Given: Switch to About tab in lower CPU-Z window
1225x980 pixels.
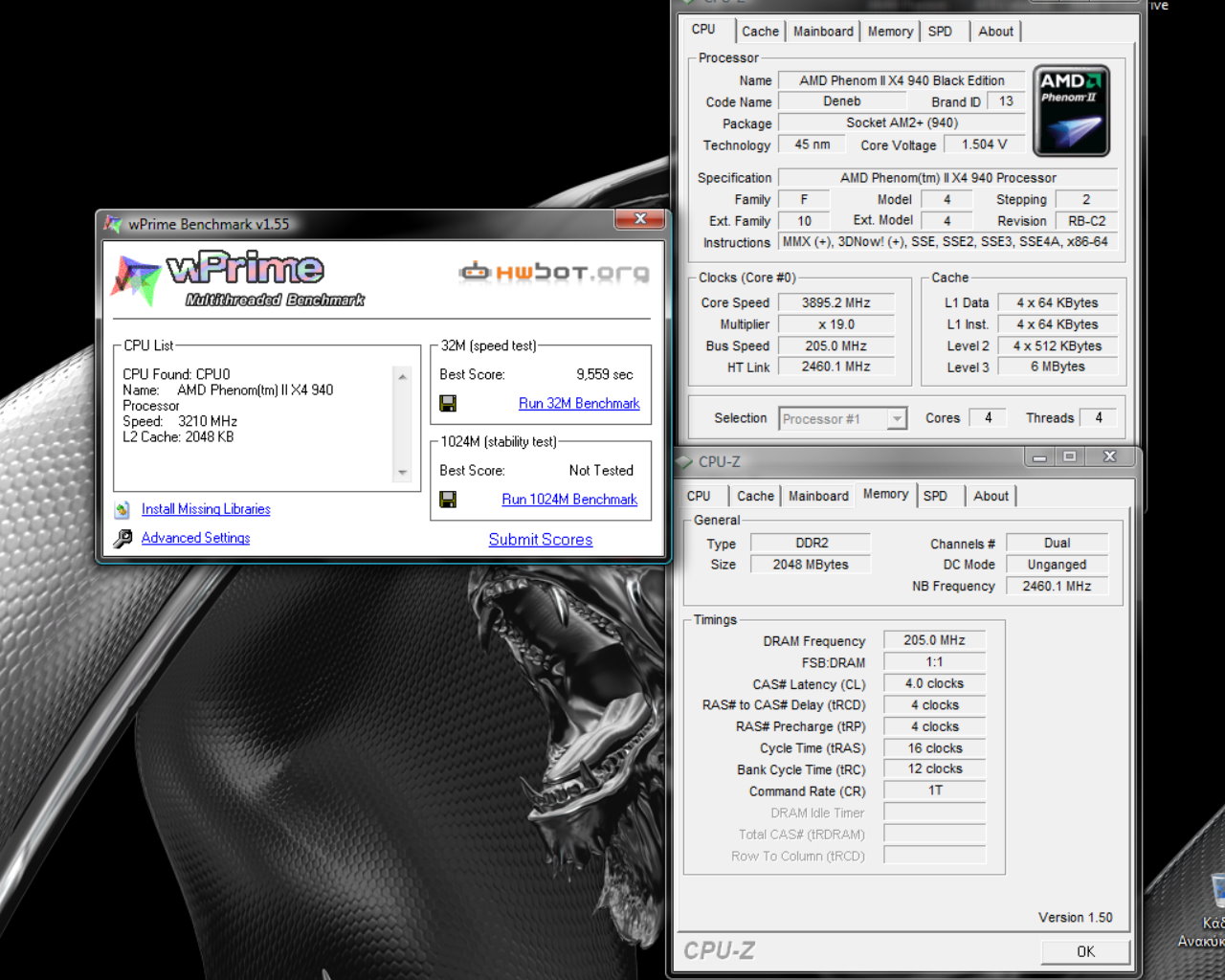Looking at the screenshot, I should click(991, 496).
